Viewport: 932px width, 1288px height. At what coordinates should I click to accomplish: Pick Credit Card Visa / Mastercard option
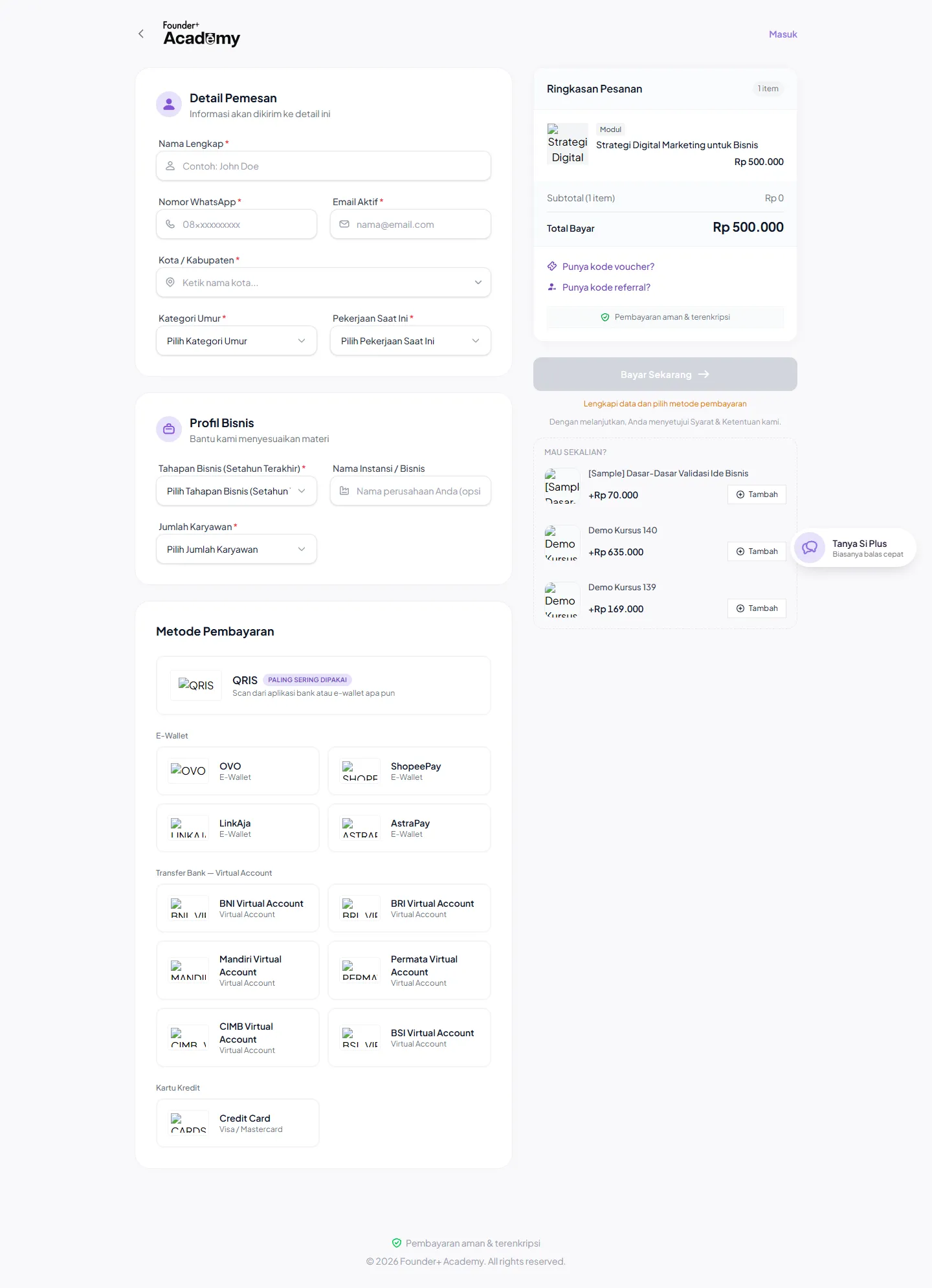(238, 1123)
